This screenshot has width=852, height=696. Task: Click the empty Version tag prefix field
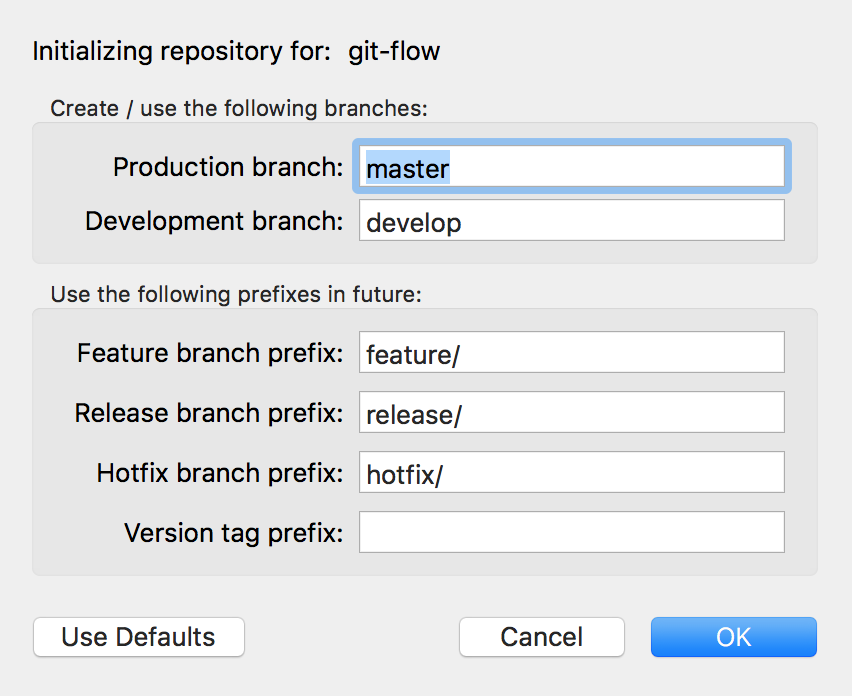click(x=570, y=532)
